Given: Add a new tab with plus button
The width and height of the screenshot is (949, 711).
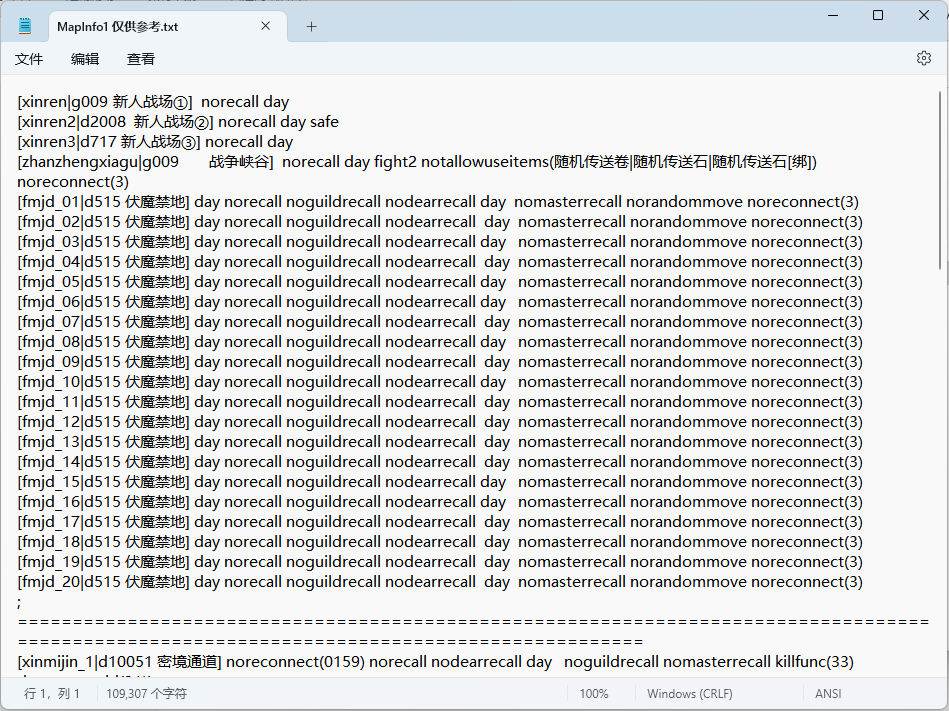Looking at the screenshot, I should (311, 27).
